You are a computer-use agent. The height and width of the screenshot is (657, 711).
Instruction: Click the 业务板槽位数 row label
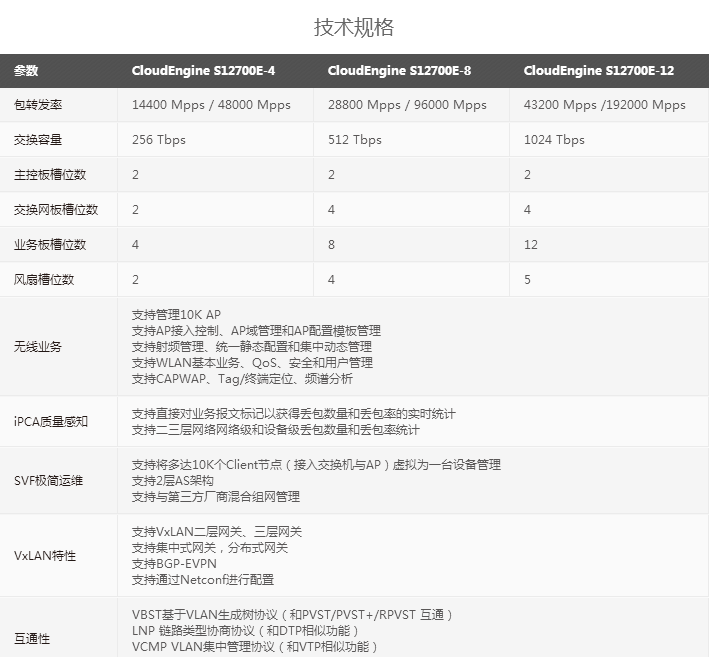[x=50, y=244]
